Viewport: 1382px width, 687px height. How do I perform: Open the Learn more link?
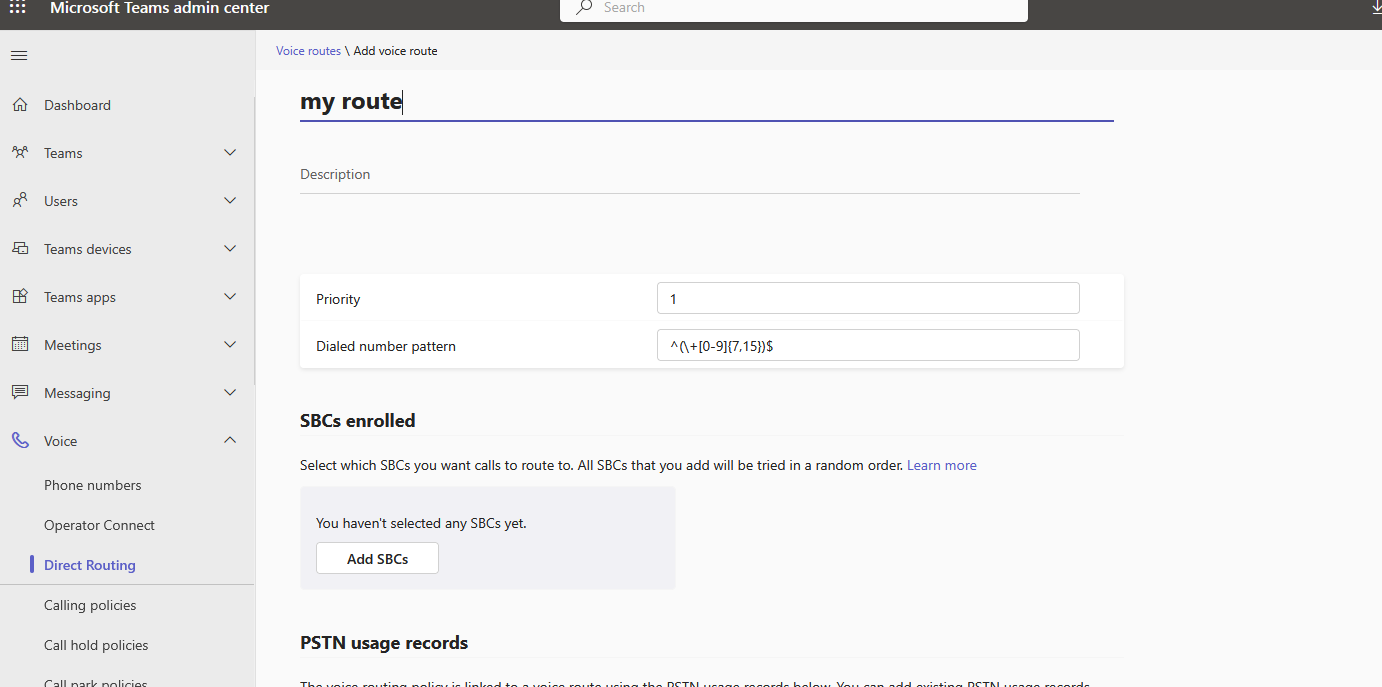(942, 465)
